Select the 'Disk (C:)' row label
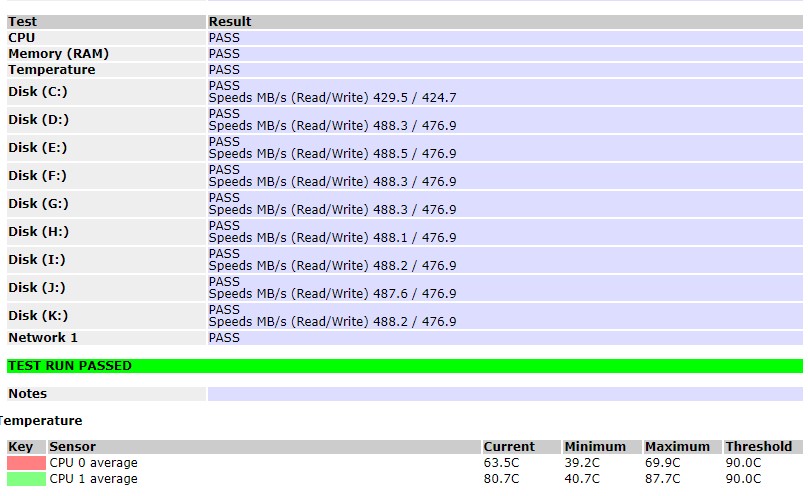Screen dimensions: 808x496 pyautogui.click(x=38, y=92)
